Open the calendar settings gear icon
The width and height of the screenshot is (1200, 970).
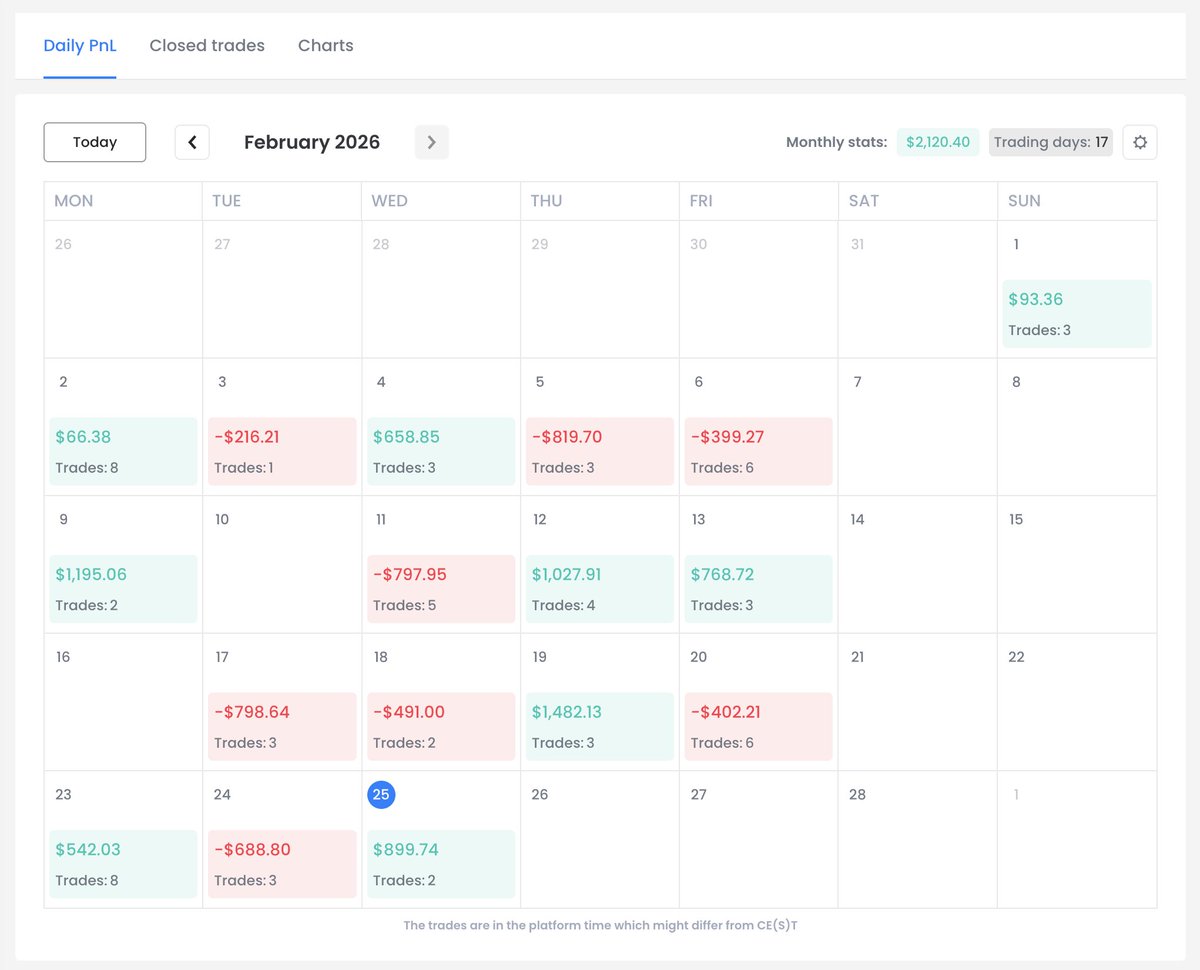click(x=1139, y=142)
